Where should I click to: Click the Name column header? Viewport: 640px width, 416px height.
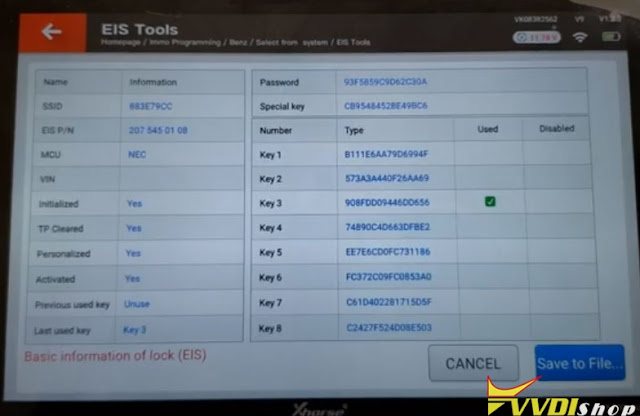[56, 82]
